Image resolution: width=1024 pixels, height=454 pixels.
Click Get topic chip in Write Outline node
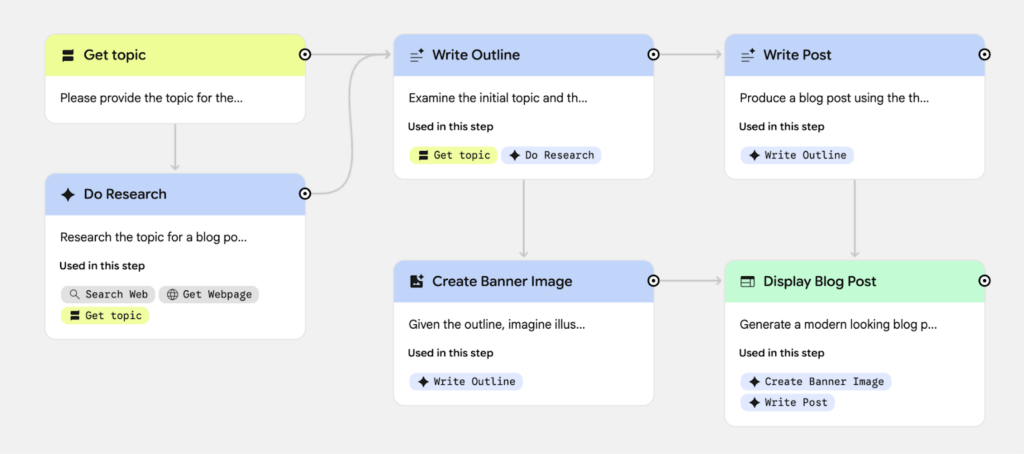pos(453,155)
